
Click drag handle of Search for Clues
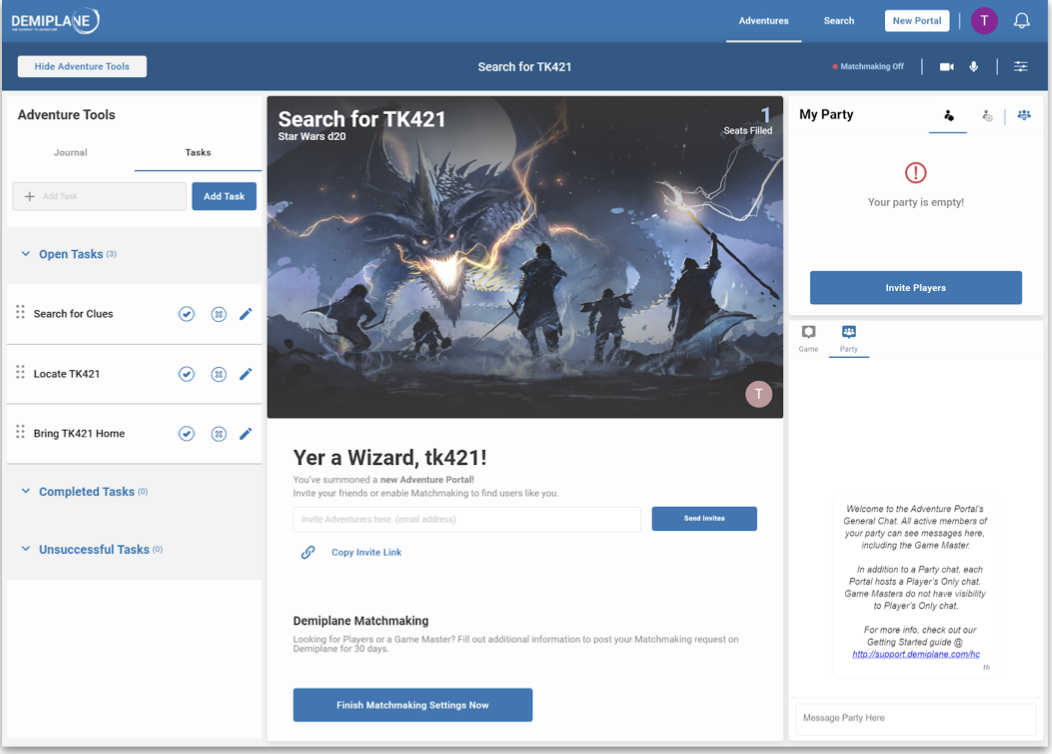pos(20,312)
